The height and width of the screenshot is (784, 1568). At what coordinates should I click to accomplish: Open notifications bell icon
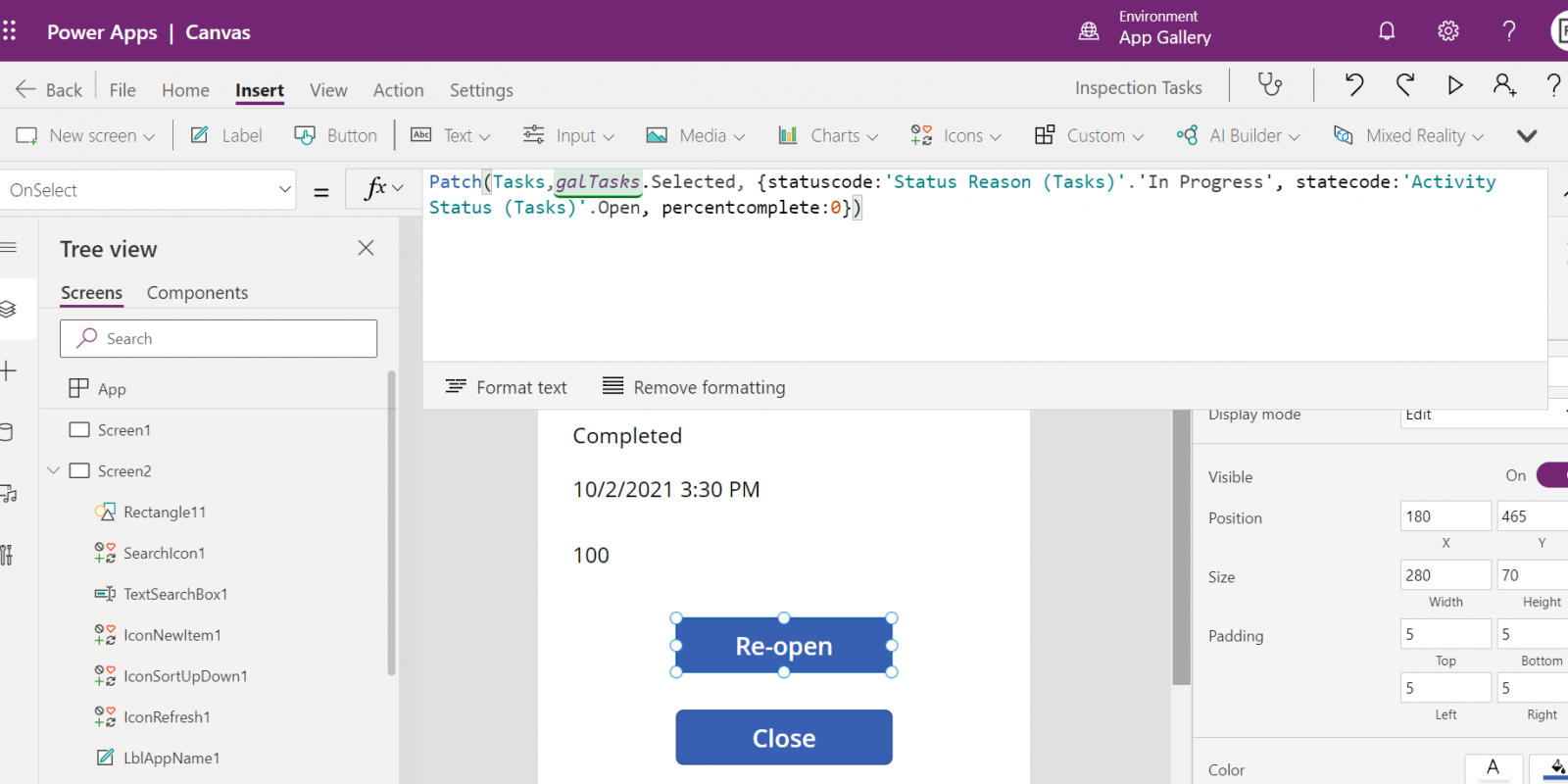click(x=1387, y=31)
